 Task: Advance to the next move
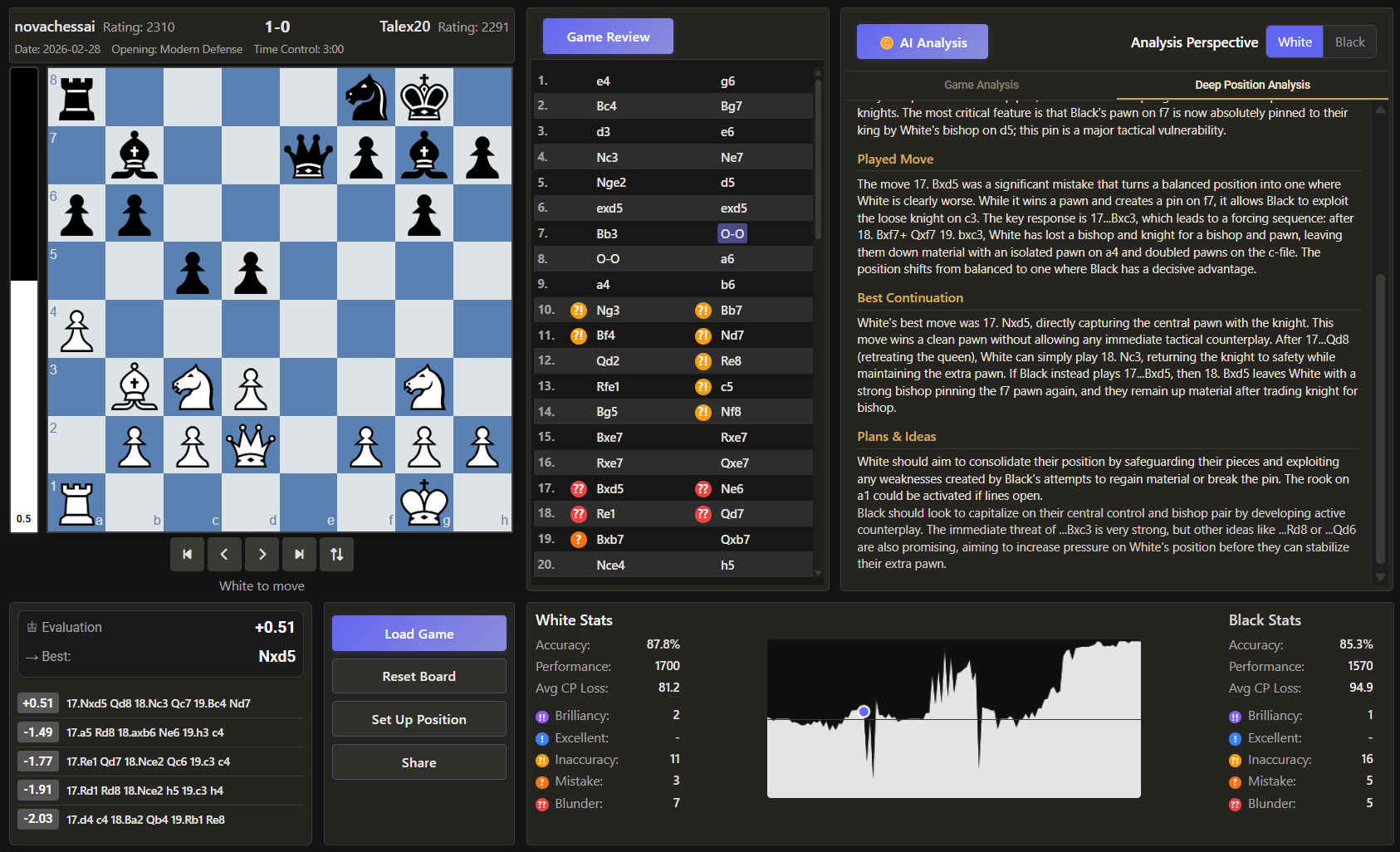pos(262,555)
